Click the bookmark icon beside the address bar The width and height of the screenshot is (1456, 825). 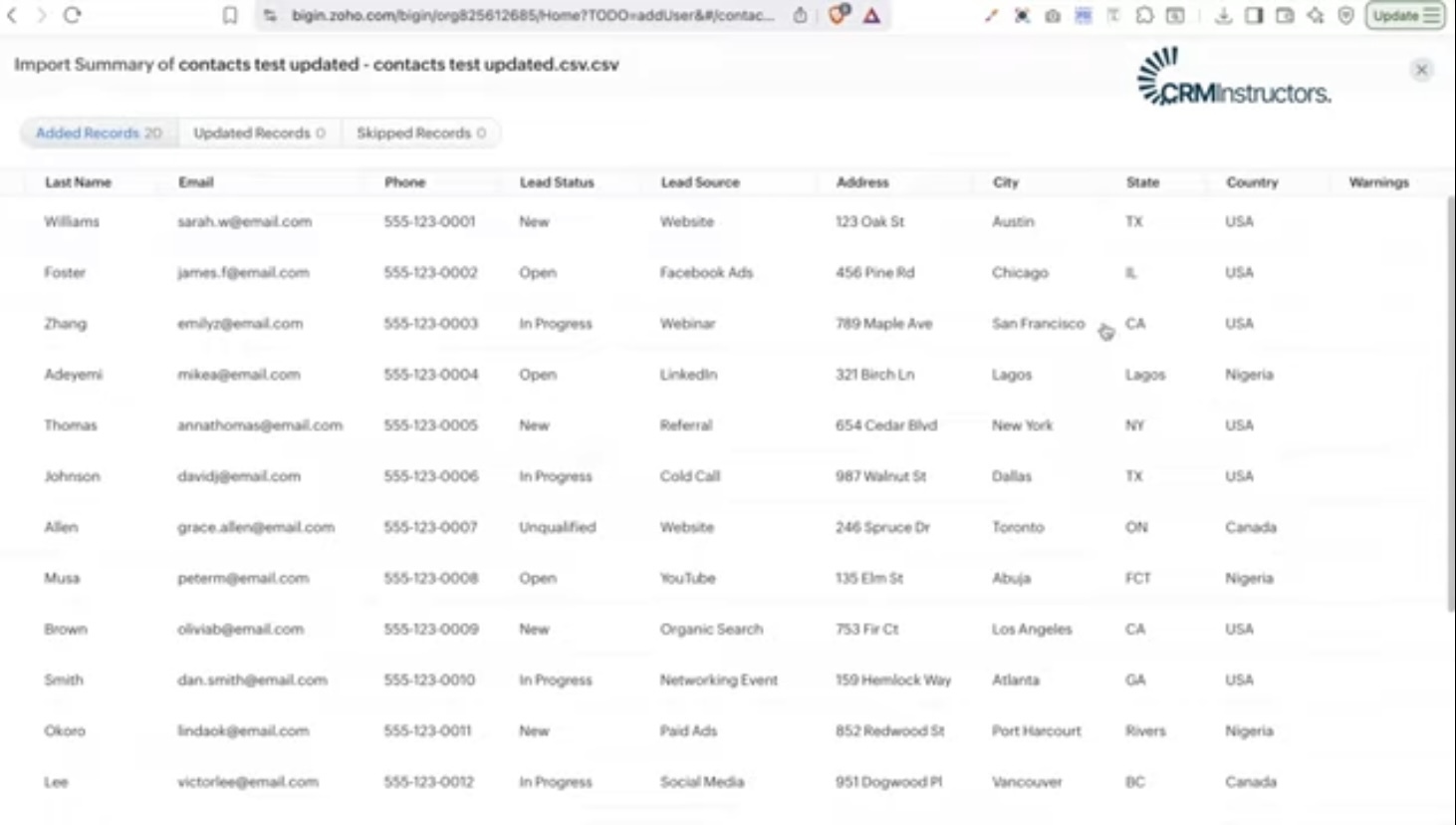(230, 15)
